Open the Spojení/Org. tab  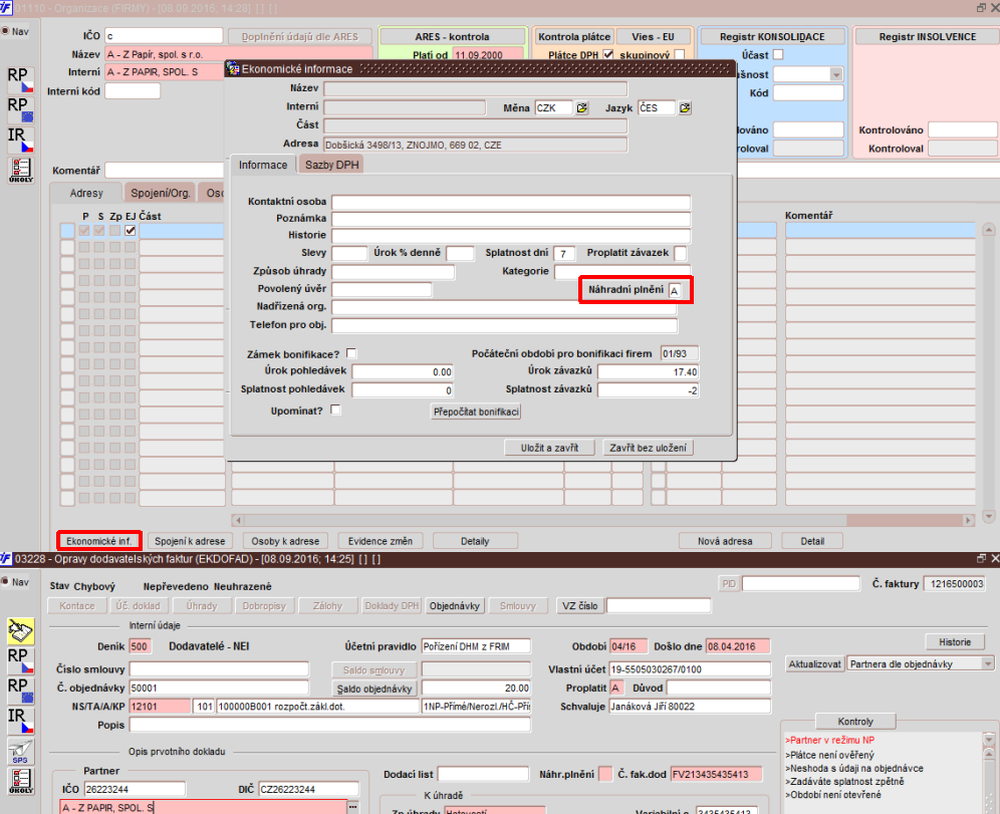pos(160,193)
